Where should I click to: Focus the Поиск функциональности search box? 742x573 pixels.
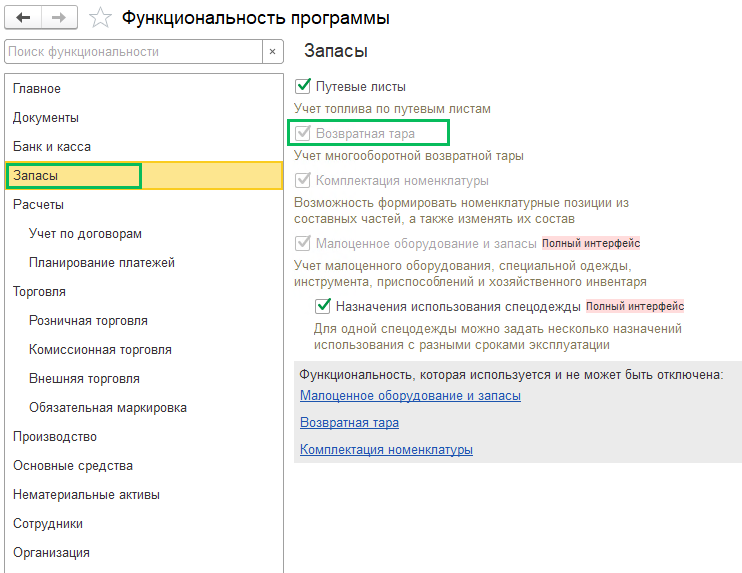coord(133,52)
